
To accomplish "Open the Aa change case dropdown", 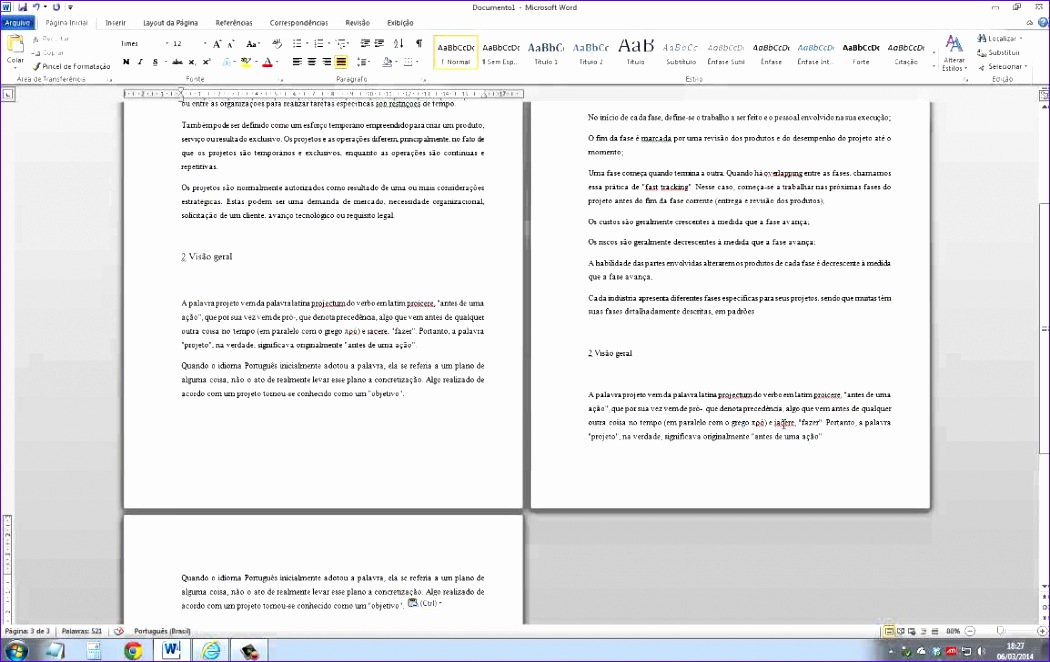I will click(x=252, y=44).
